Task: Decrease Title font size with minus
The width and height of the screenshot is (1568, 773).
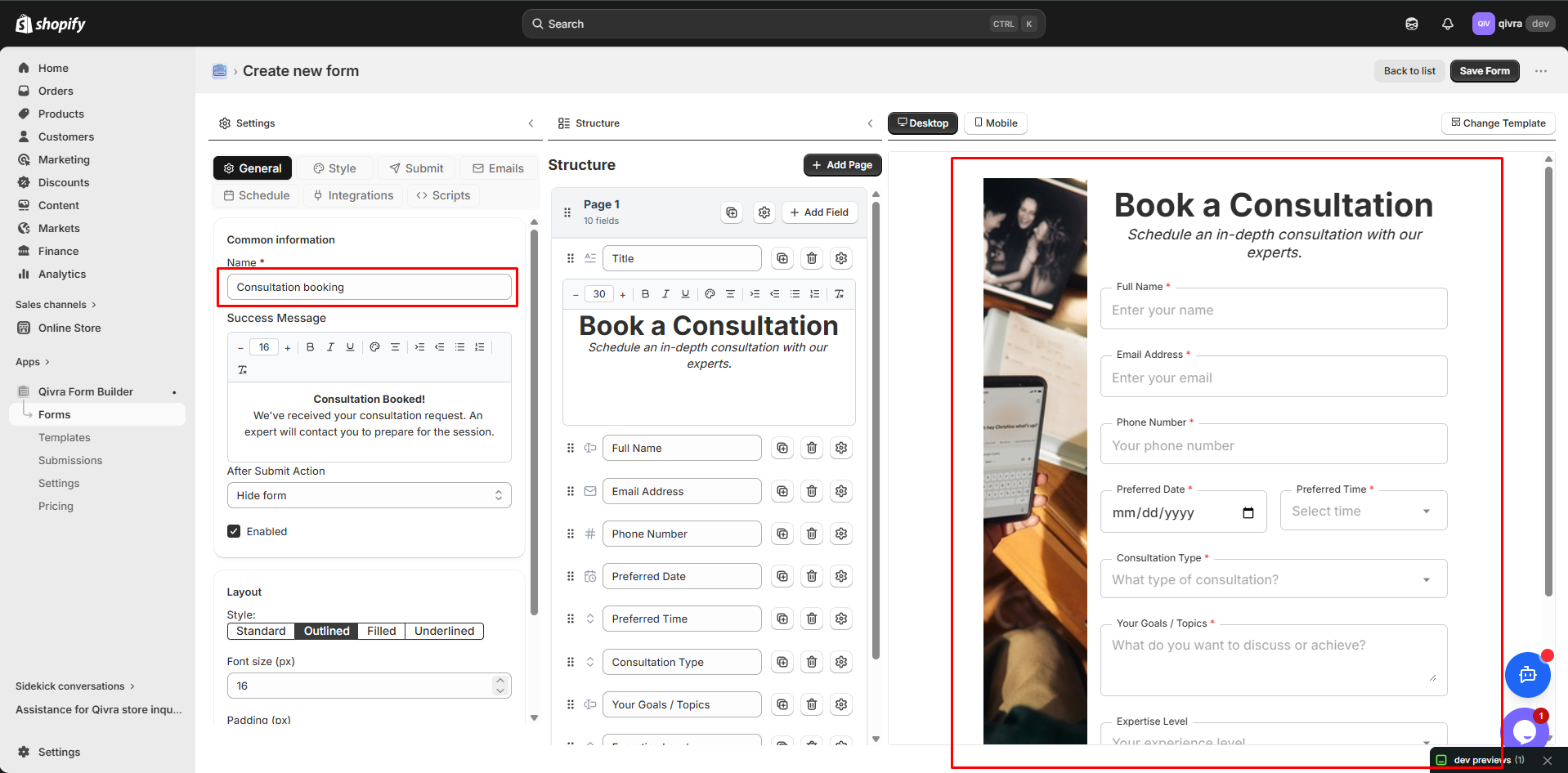Action: [576, 294]
